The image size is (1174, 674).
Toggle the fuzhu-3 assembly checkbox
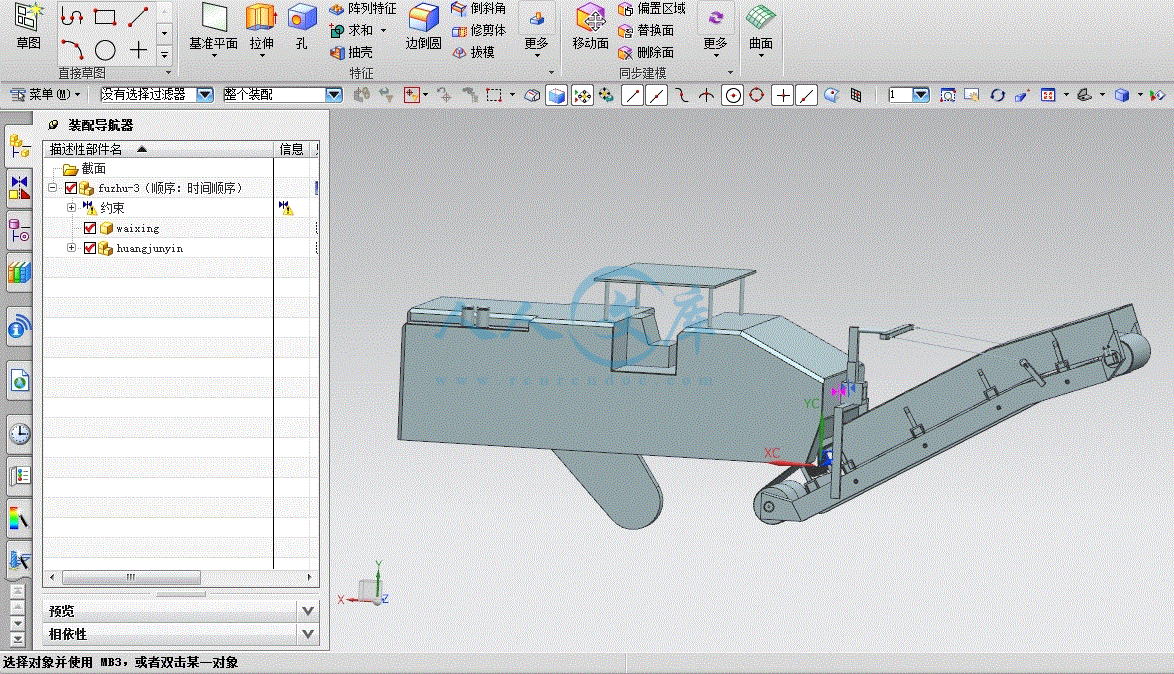[x=71, y=188]
